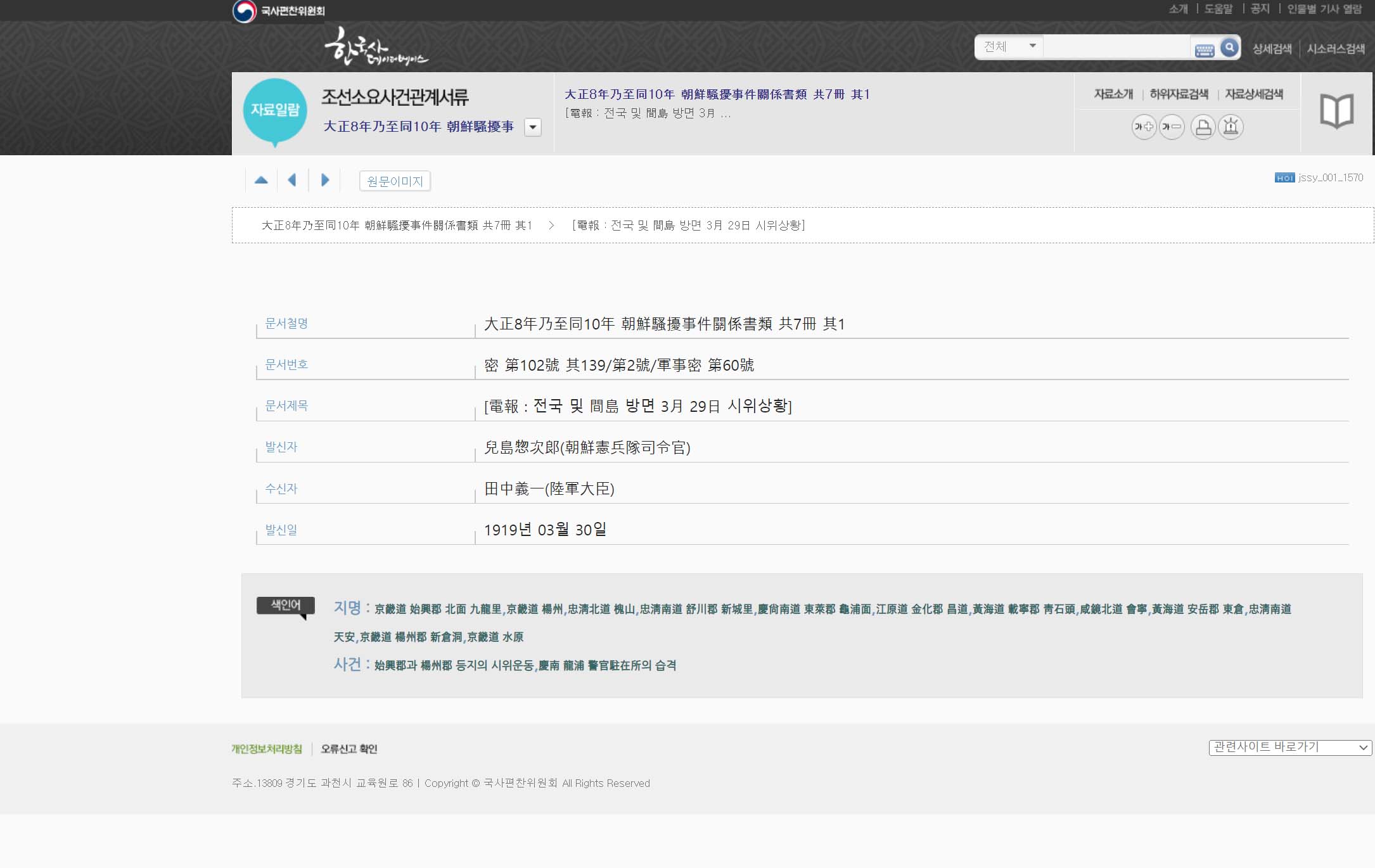Open 관련사이트 바로가기 dropdown
The height and width of the screenshot is (868, 1375).
1289,748
